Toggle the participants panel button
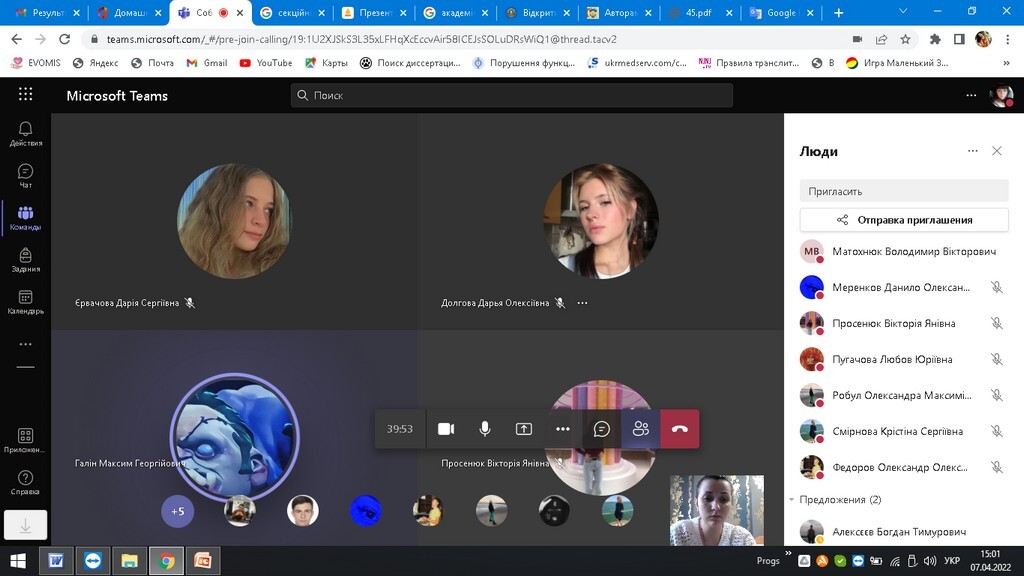 click(641, 429)
